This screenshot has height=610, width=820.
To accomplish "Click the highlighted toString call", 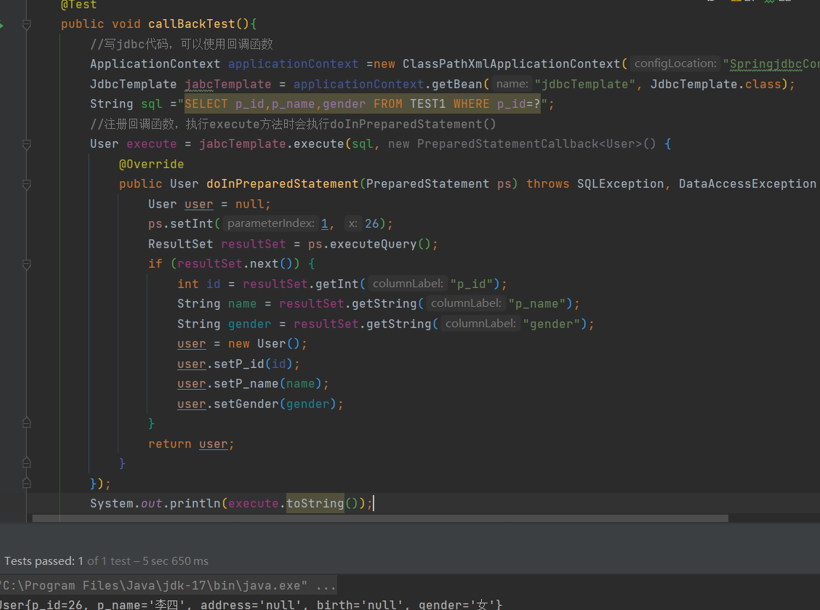I will coord(315,503).
